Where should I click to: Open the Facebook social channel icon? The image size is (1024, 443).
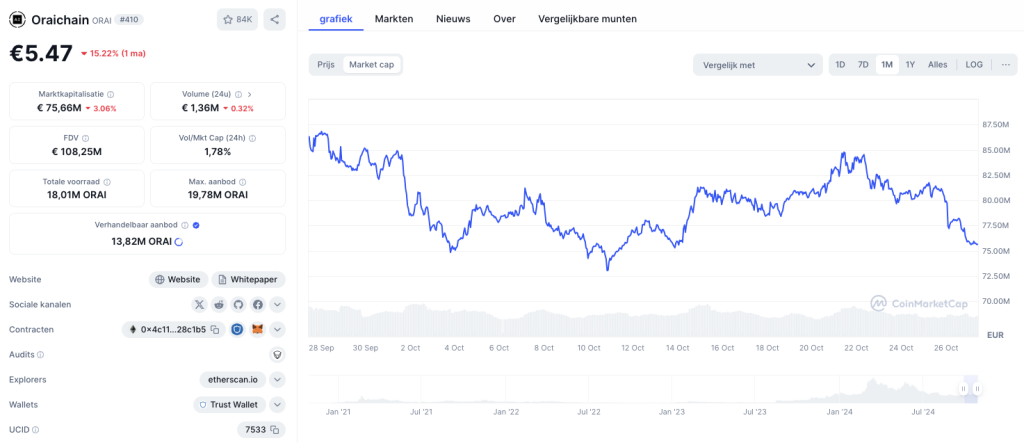click(258, 304)
